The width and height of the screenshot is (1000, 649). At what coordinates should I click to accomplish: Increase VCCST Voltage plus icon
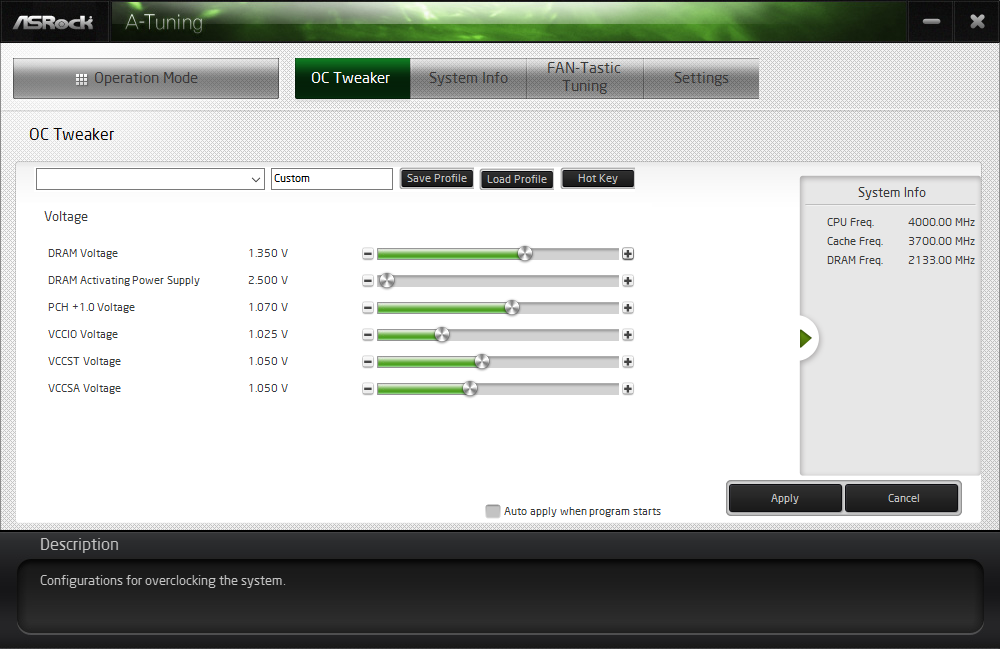[x=628, y=362]
